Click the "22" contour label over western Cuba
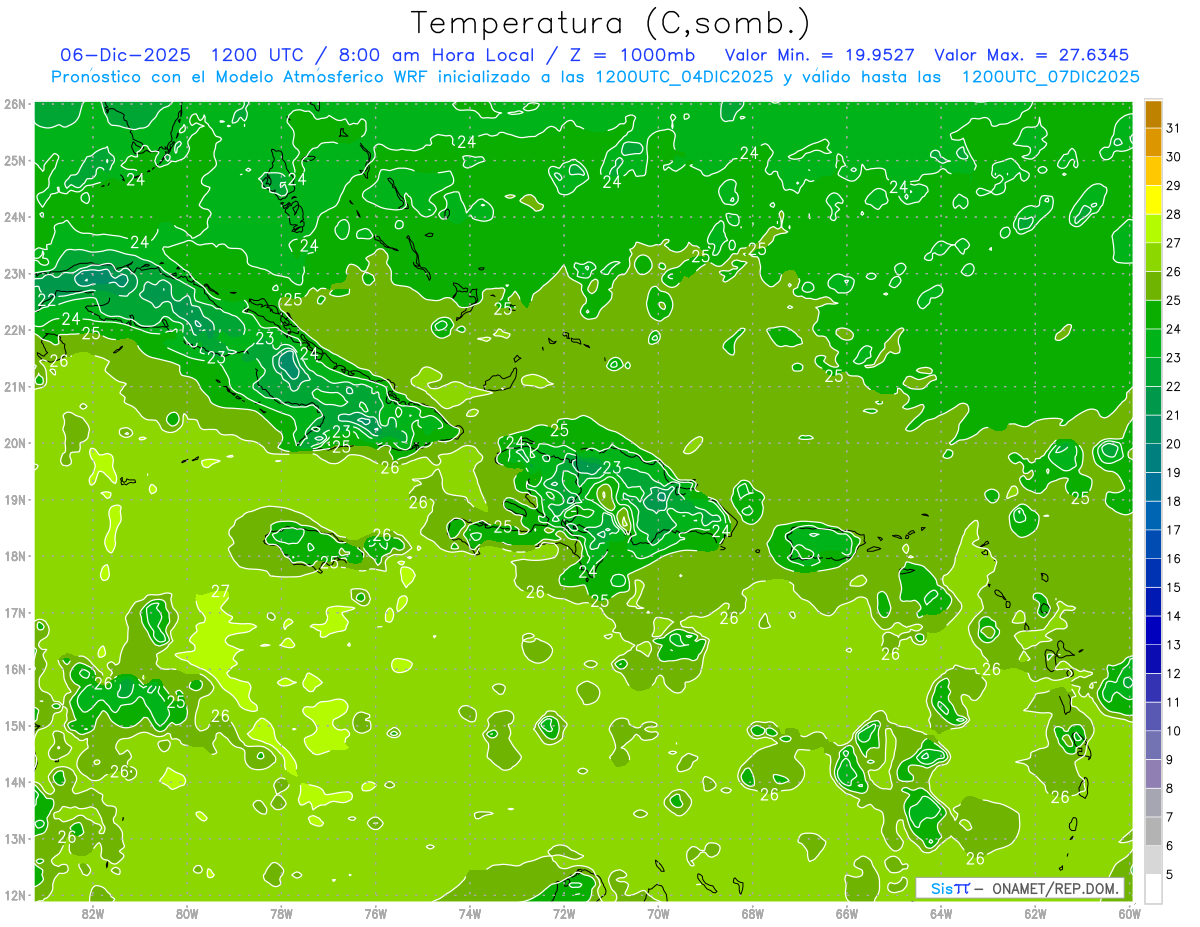The height and width of the screenshot is (927, 1200). (x=47, y=299)
